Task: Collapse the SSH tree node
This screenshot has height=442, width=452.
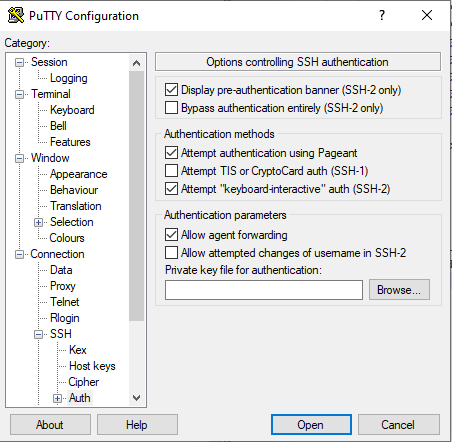Action: click(39, 334)
